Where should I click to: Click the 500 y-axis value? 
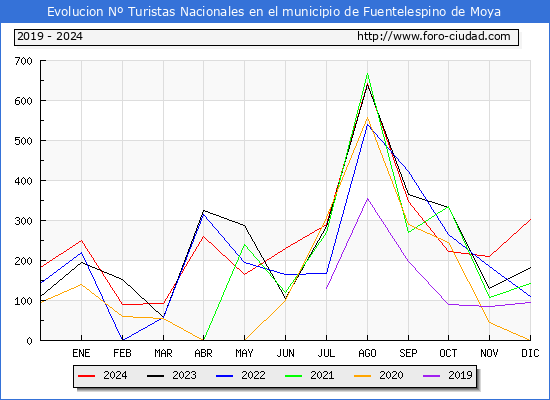coord(24,141)
